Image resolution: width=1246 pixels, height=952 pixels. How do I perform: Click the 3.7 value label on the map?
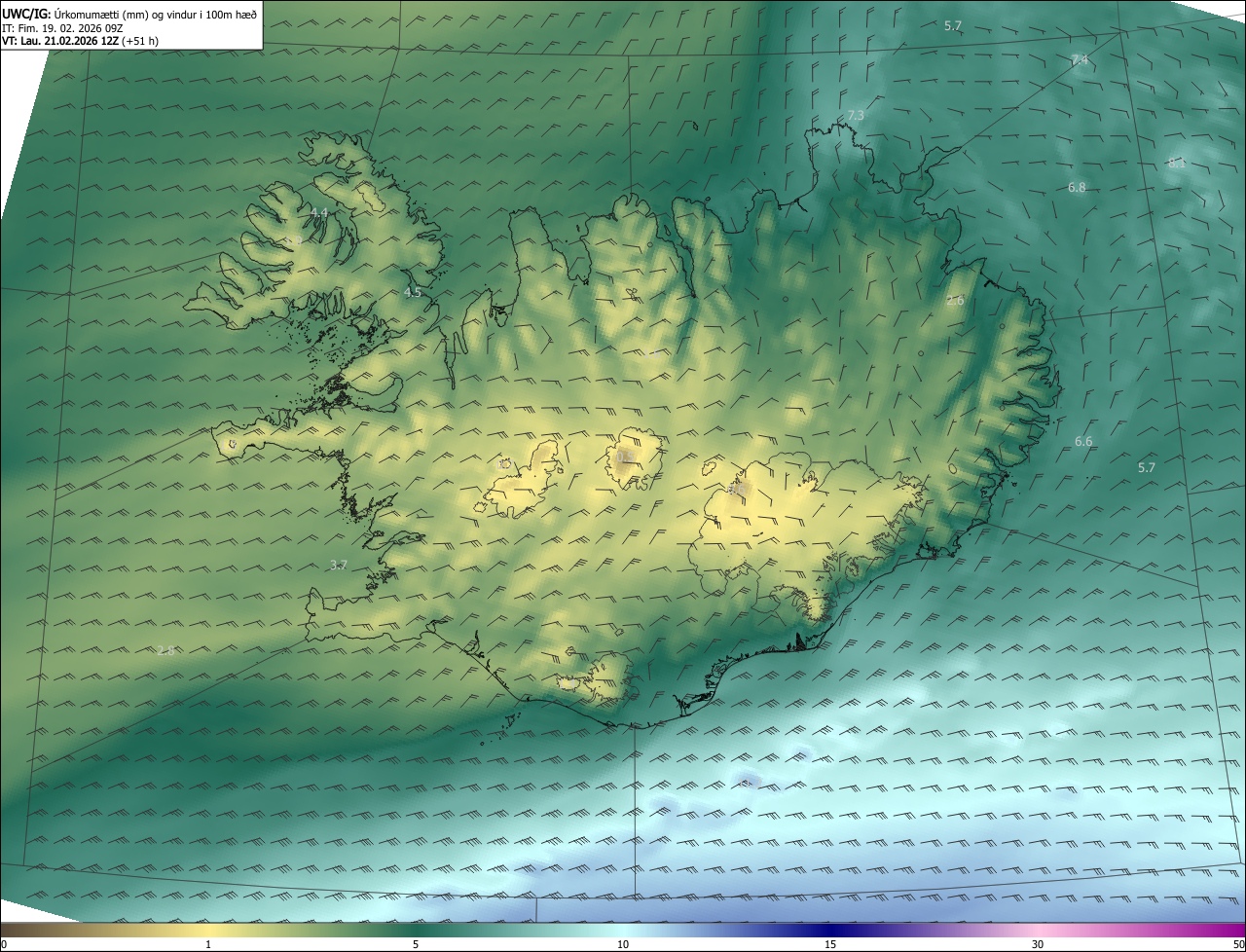point(339,565)
